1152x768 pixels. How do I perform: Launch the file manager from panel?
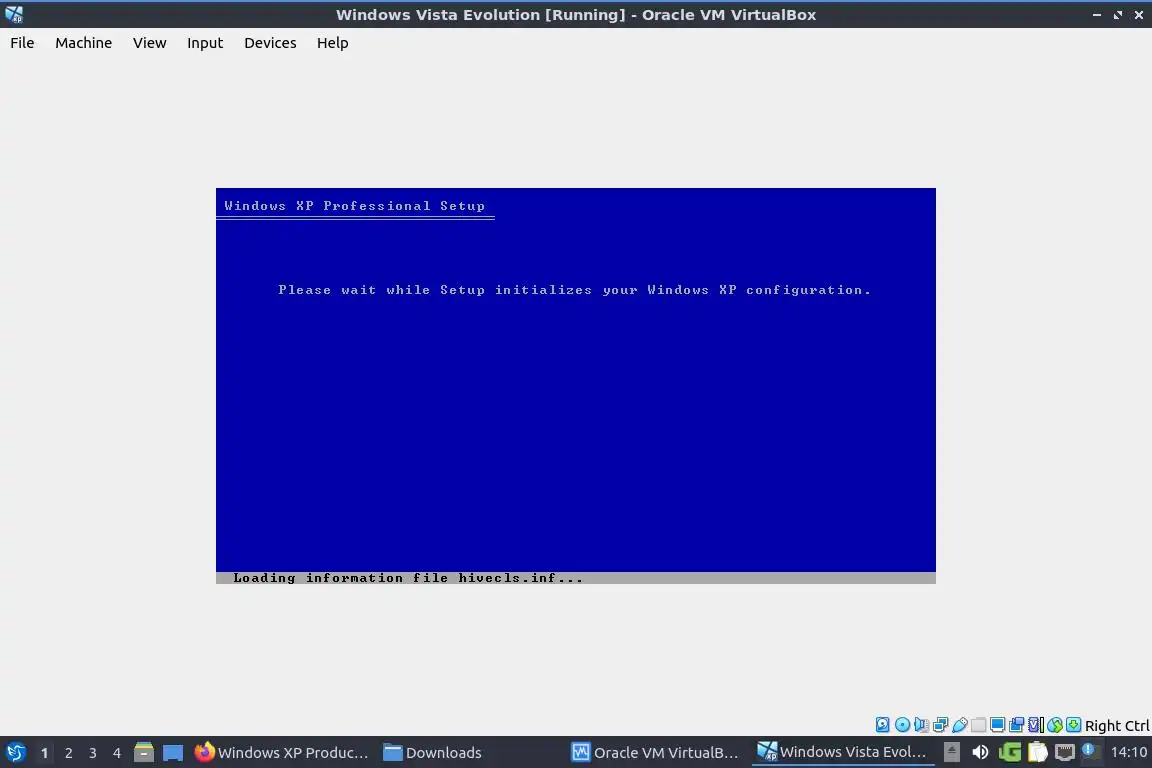144,753
